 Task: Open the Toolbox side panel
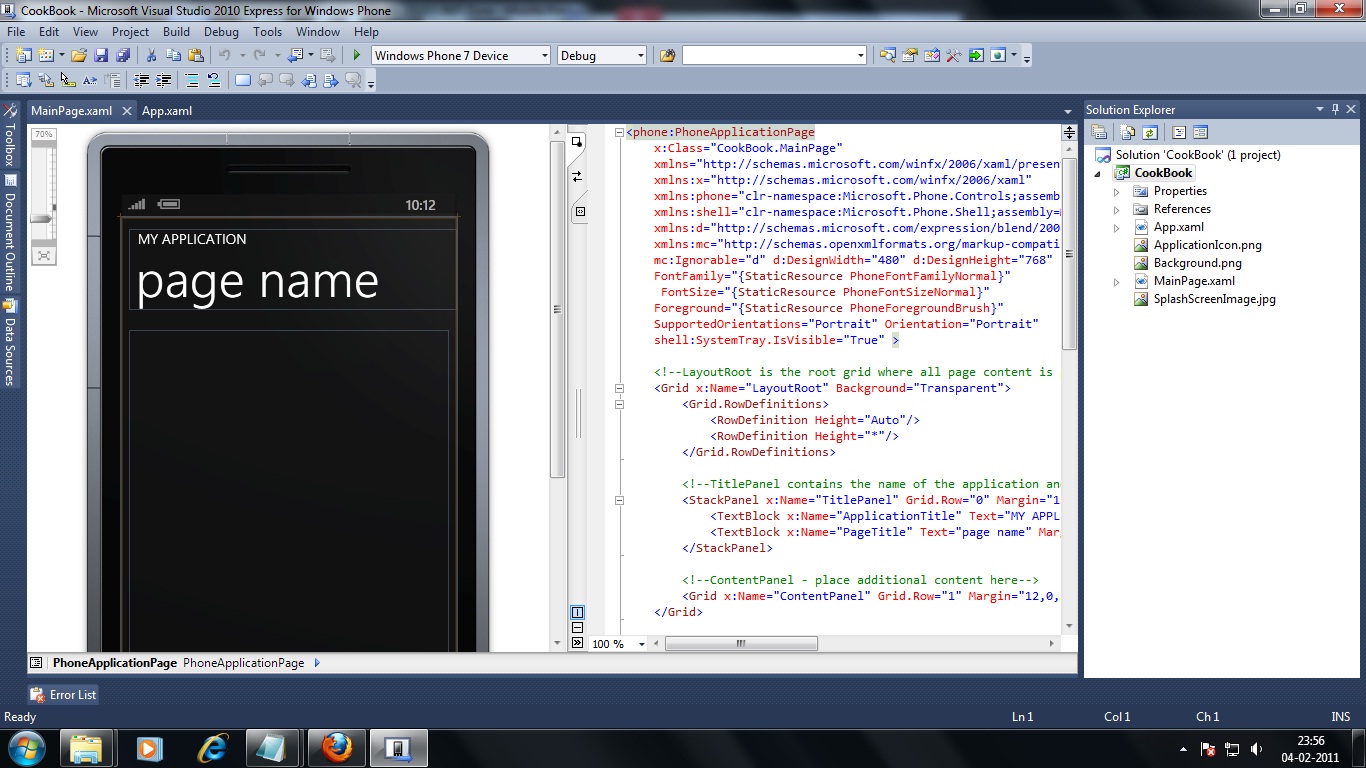pyautogui.click(x=10, y=137)
